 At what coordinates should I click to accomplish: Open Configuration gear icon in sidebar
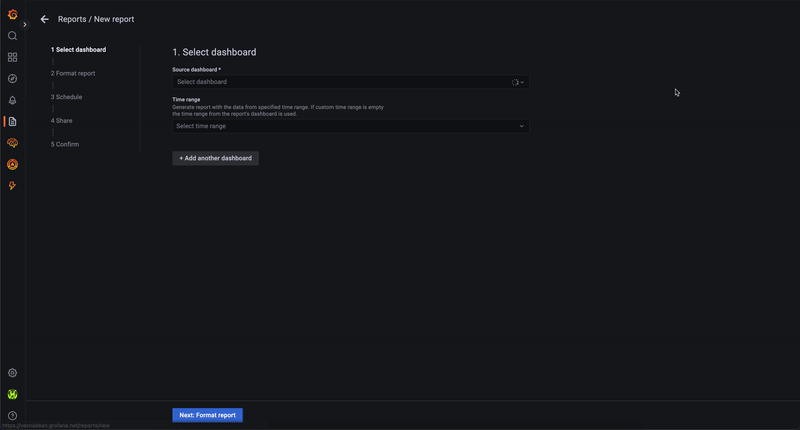tap(12, 373)
